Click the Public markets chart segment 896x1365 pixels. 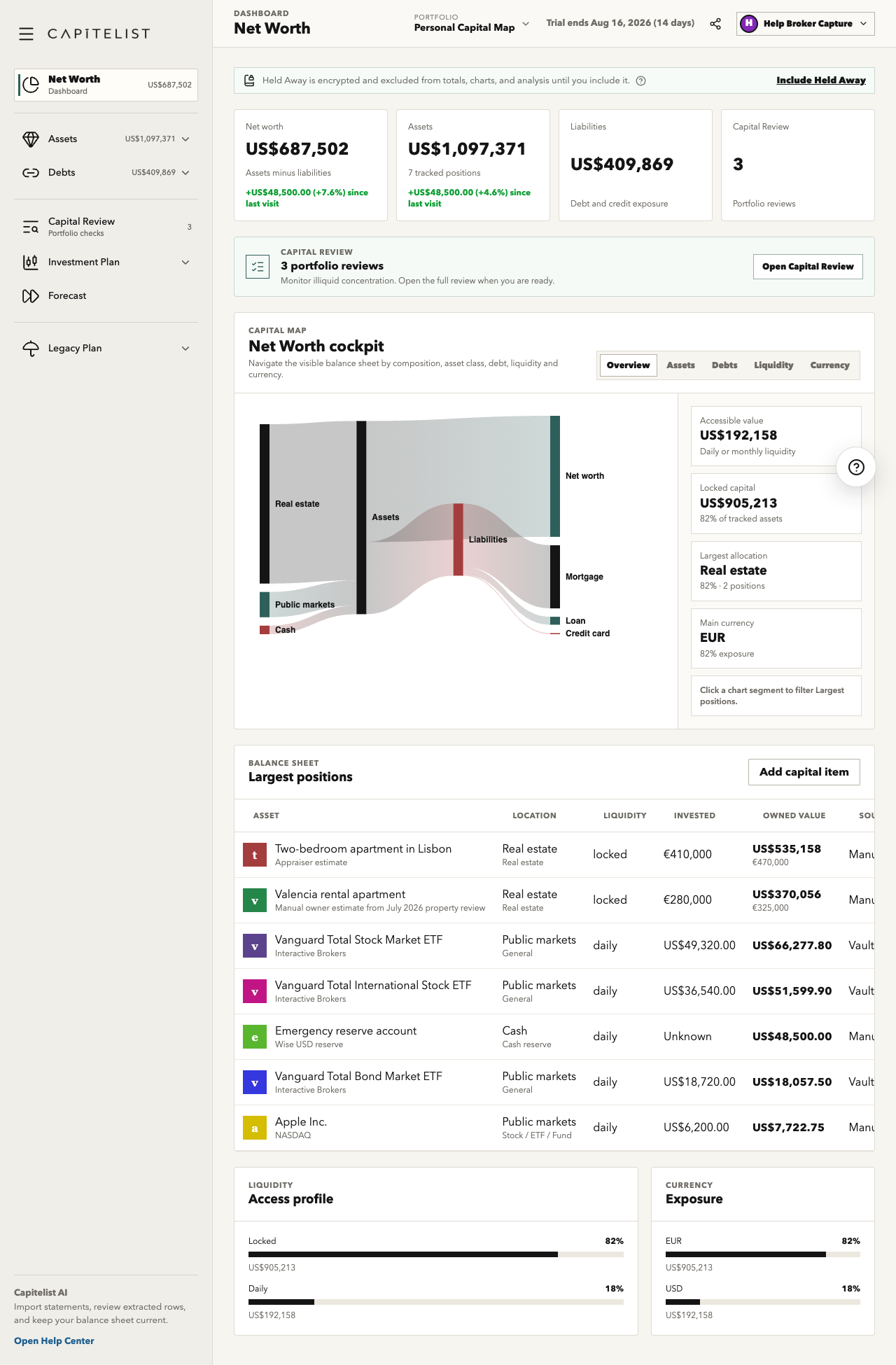coord(265,605)
